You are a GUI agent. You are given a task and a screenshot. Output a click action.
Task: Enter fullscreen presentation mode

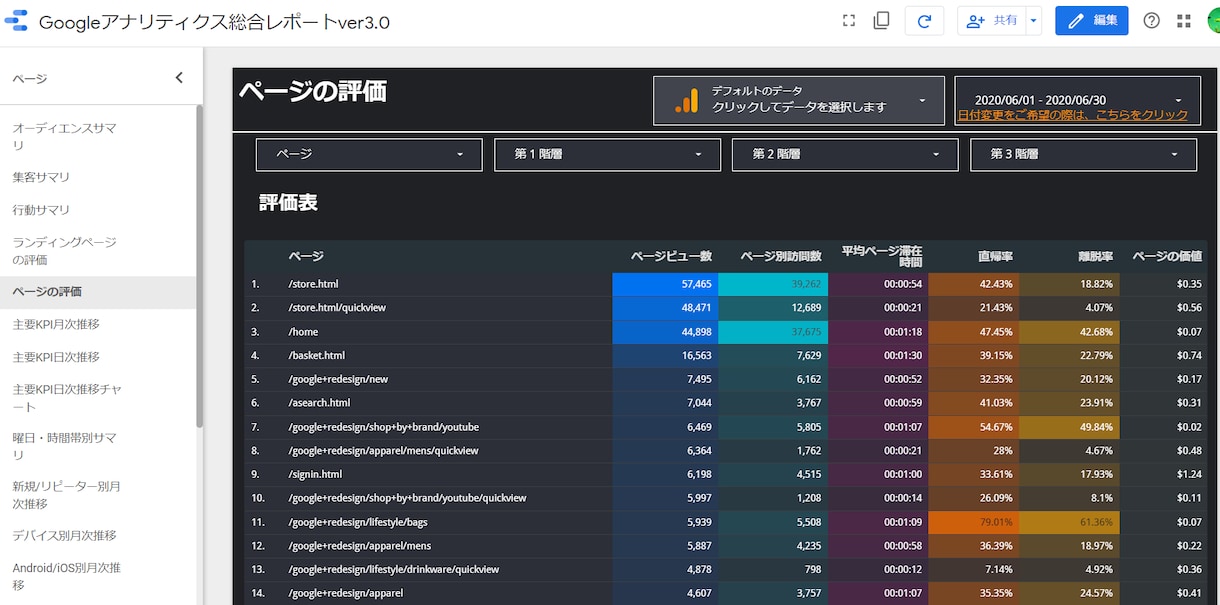(x=849, y=20)
